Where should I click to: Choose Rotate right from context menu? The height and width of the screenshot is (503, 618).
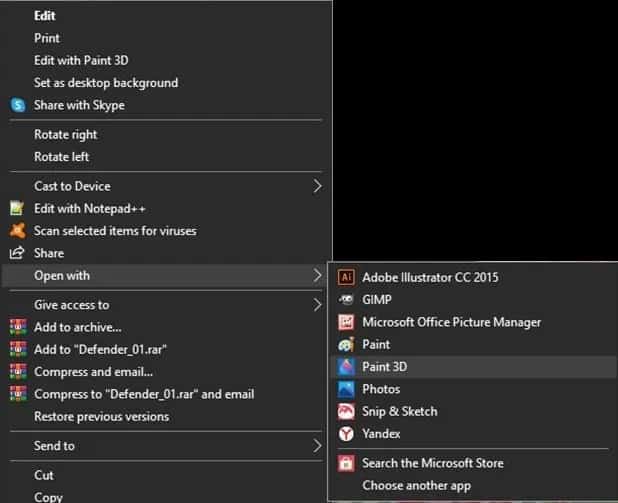click(x=66, y=134)
